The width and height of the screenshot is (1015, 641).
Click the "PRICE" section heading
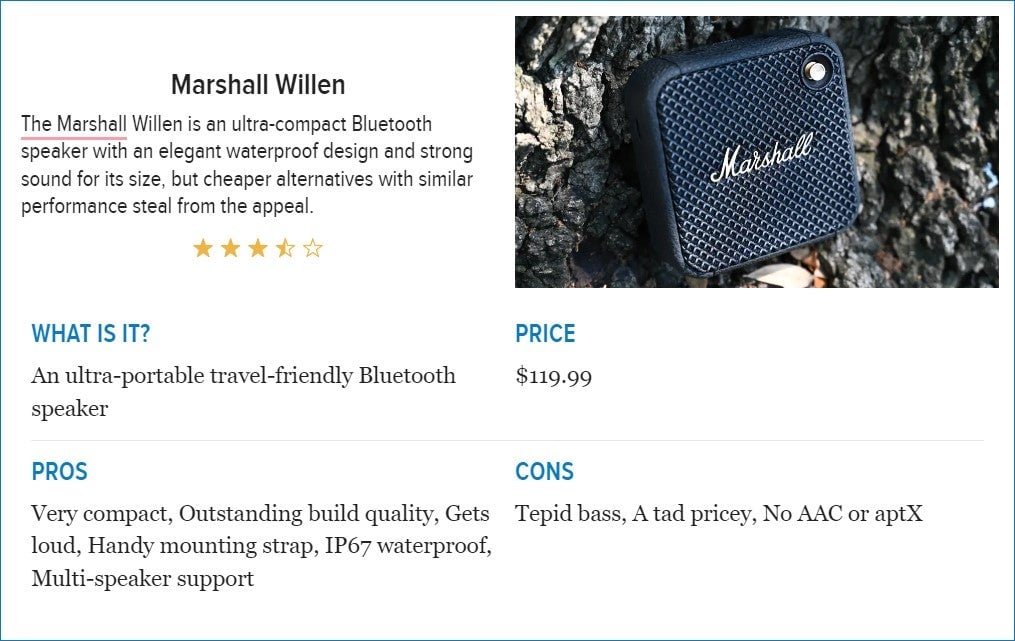545,334
